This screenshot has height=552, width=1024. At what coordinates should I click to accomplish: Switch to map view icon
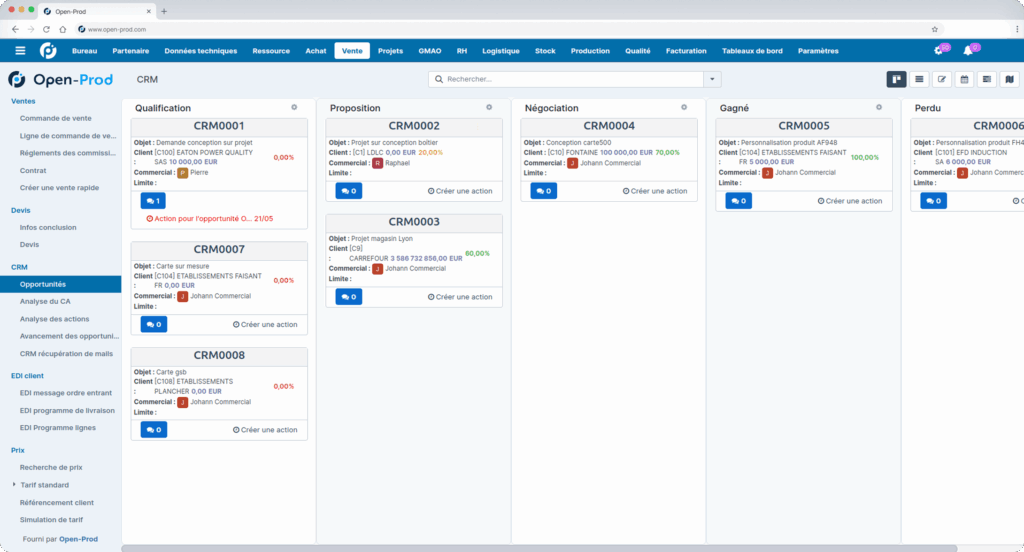[x=1010, y=79]
